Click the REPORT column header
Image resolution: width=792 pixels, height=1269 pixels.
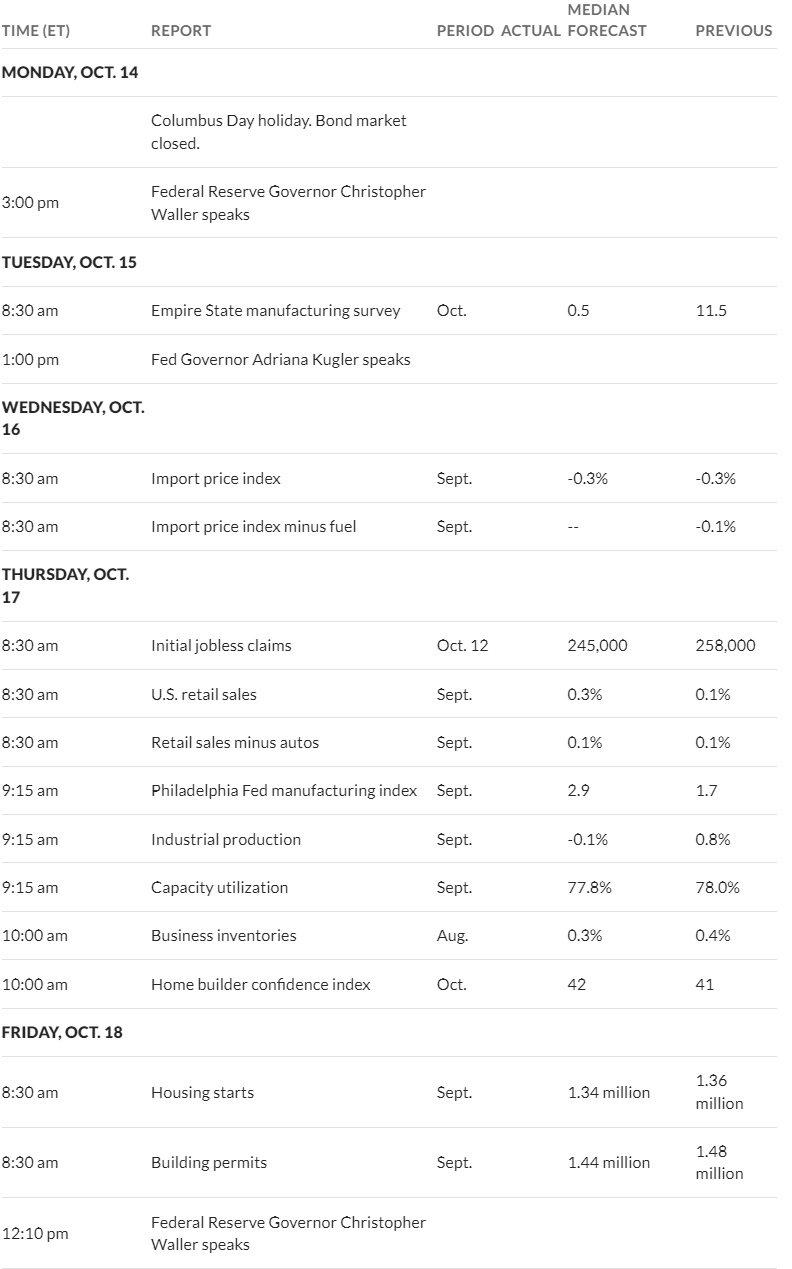[x=181, y=31]
